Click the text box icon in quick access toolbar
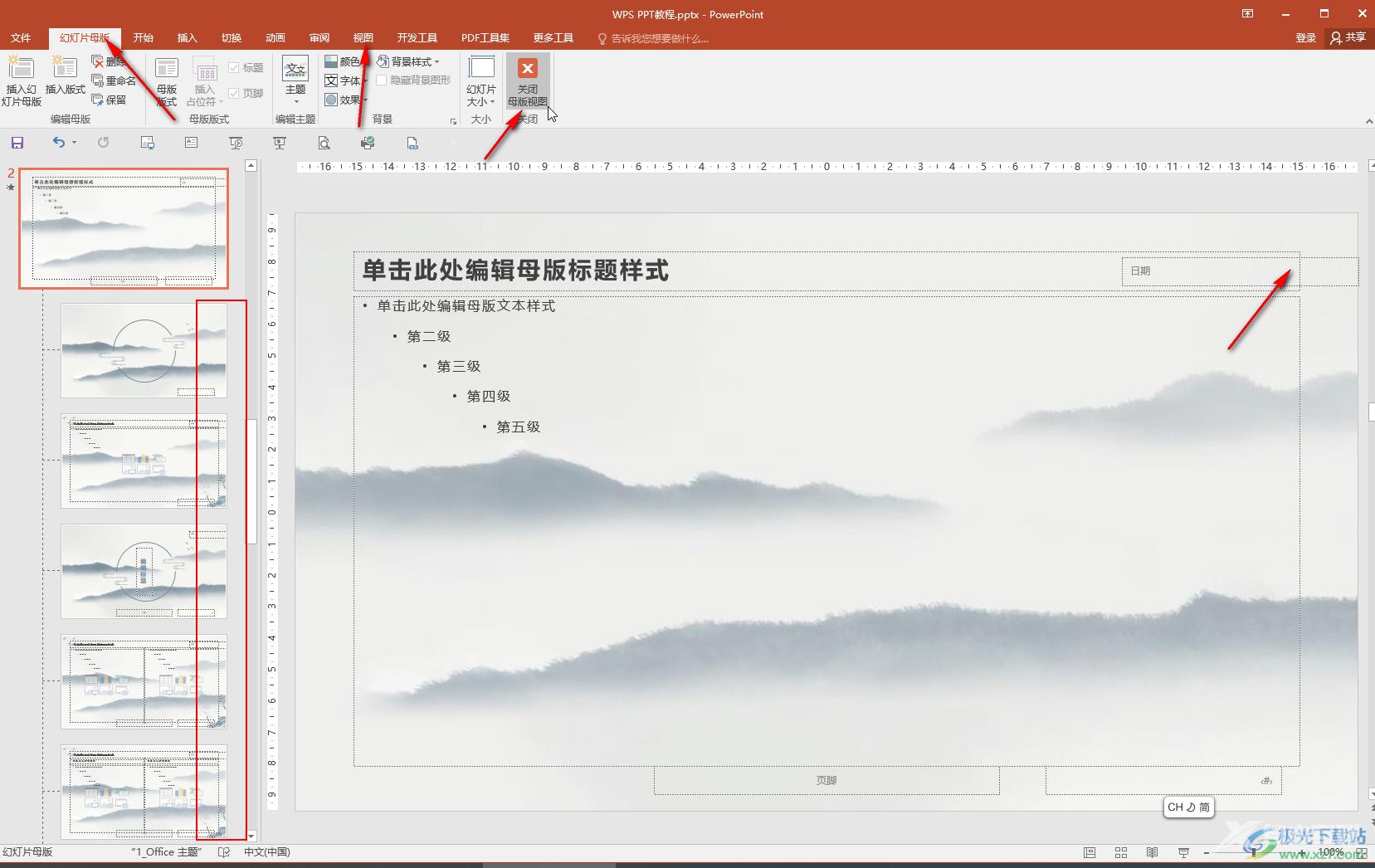 pyautogui.click(x=192, y=143)
